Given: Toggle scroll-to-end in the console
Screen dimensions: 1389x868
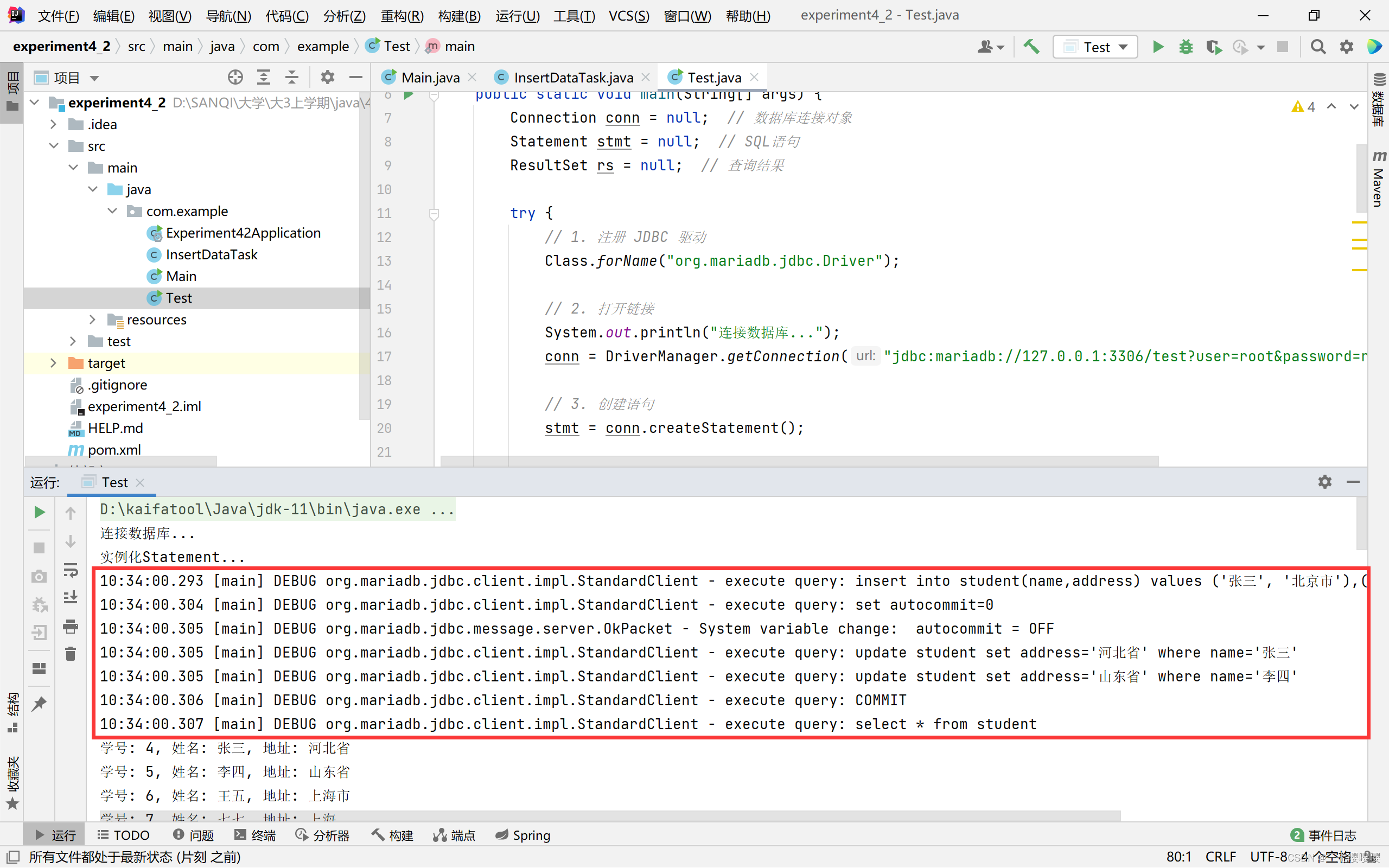Looking at the screenshot, I should point(71,598).
